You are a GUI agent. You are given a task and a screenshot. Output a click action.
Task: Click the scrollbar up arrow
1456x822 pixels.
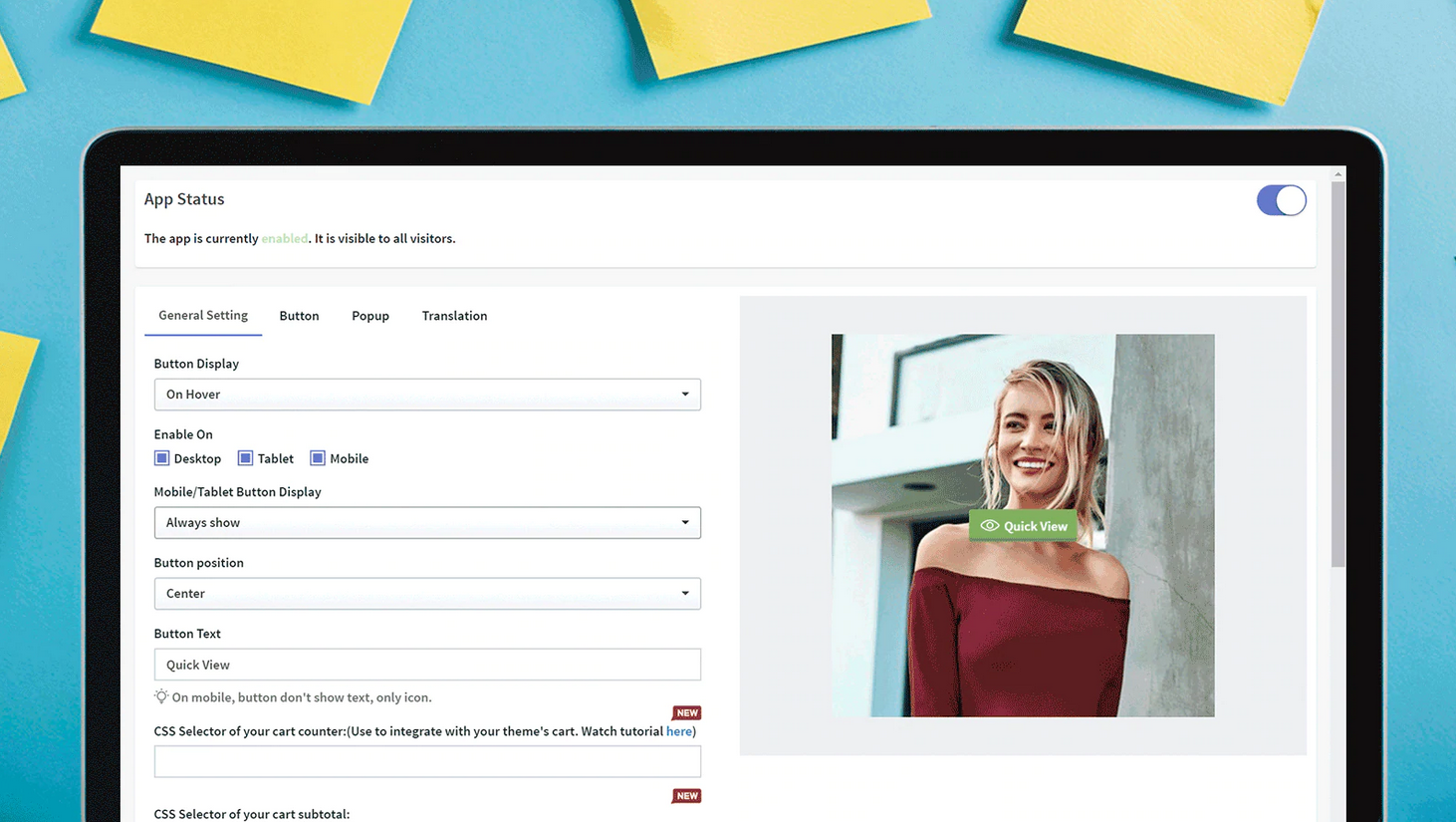(1337, 174)
